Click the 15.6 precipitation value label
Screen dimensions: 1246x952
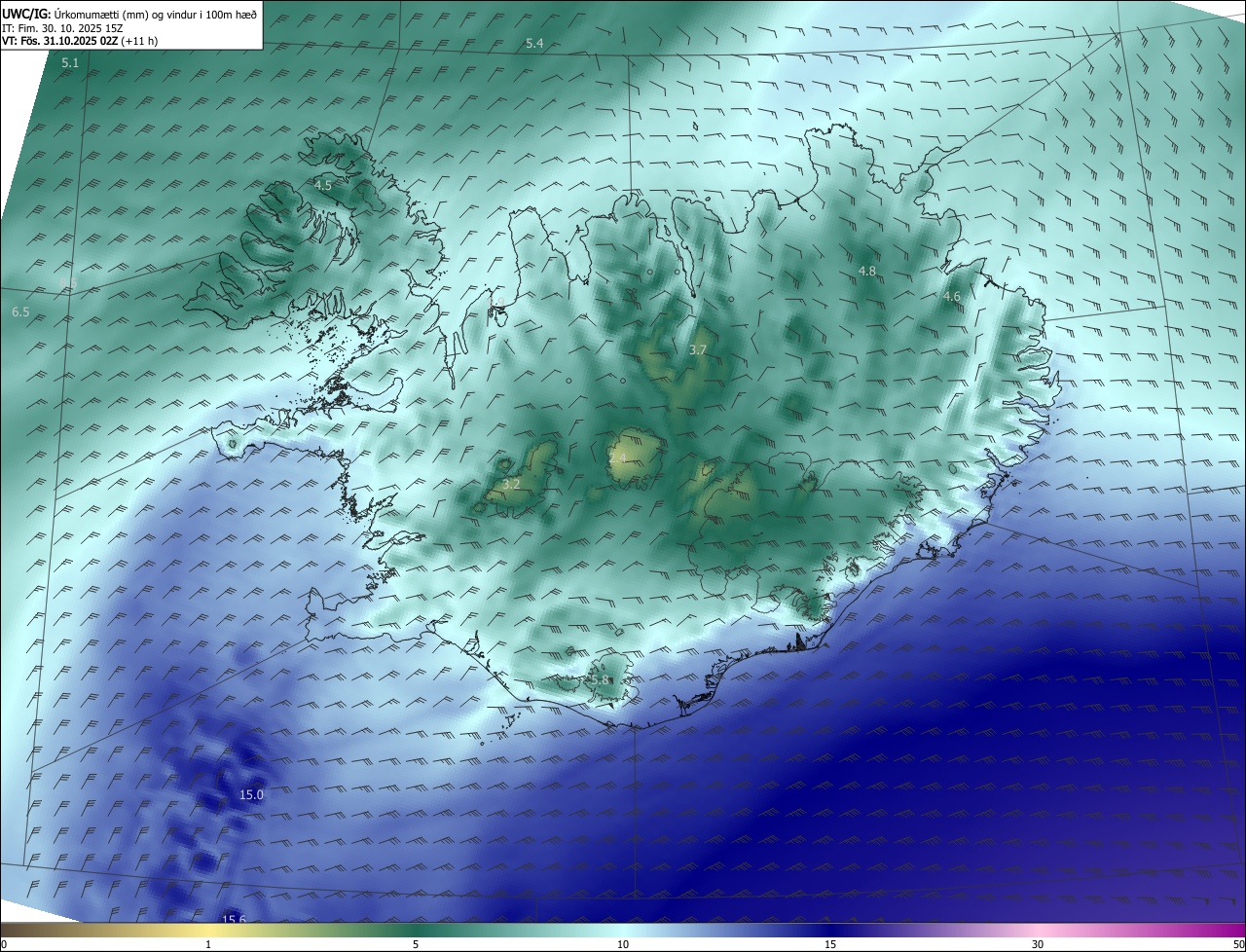coord(235,919)
